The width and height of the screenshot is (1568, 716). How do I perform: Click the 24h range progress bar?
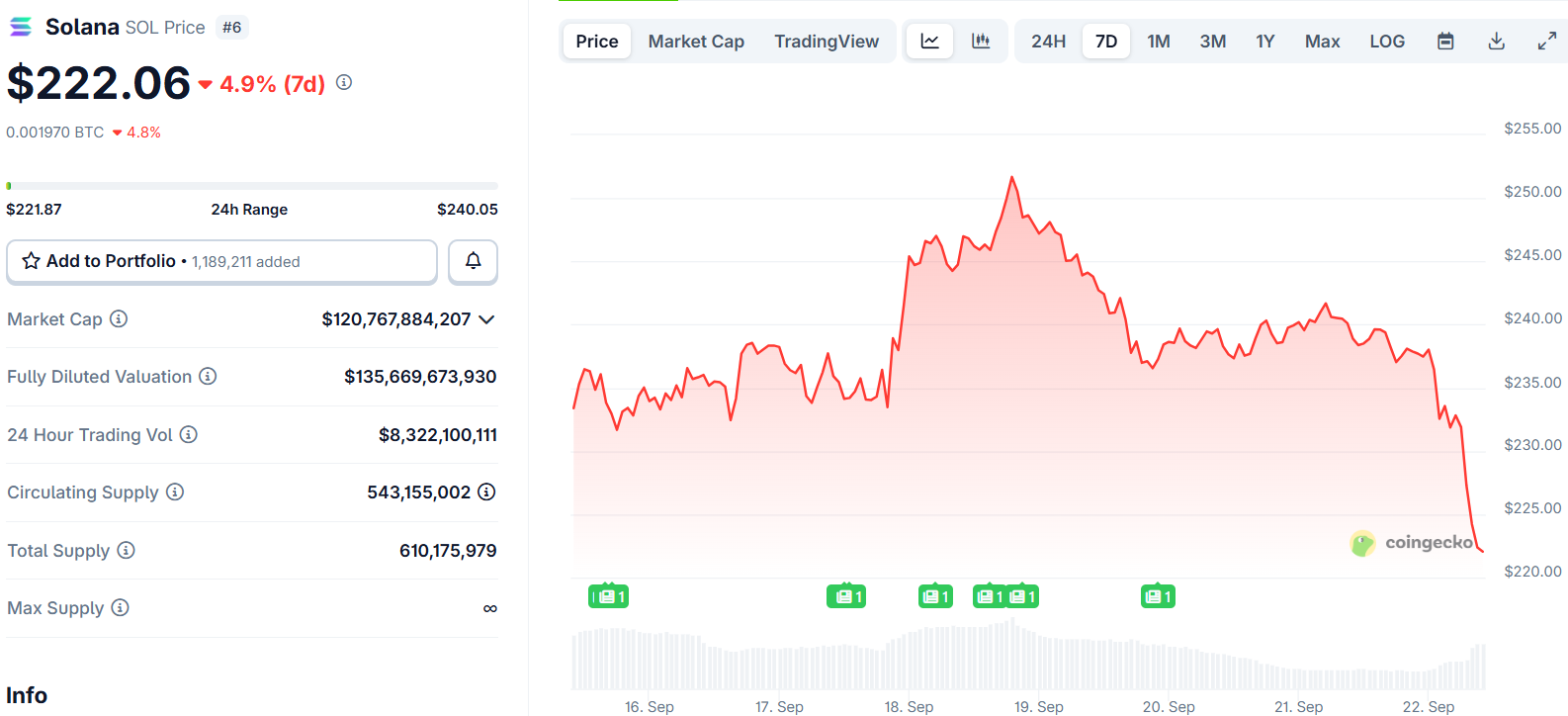click(252, 186)
